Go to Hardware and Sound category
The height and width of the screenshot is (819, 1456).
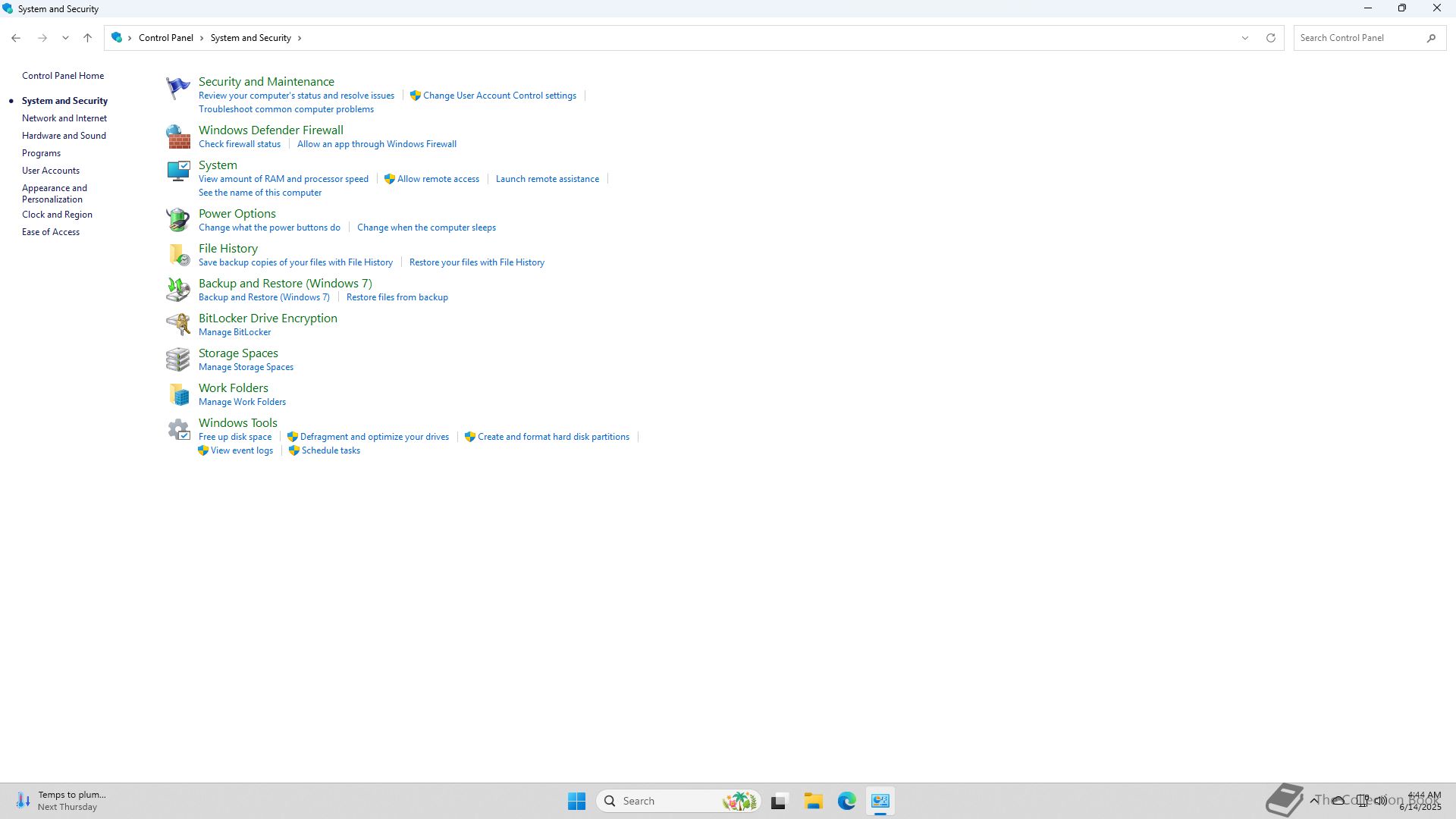coord(64,136)
